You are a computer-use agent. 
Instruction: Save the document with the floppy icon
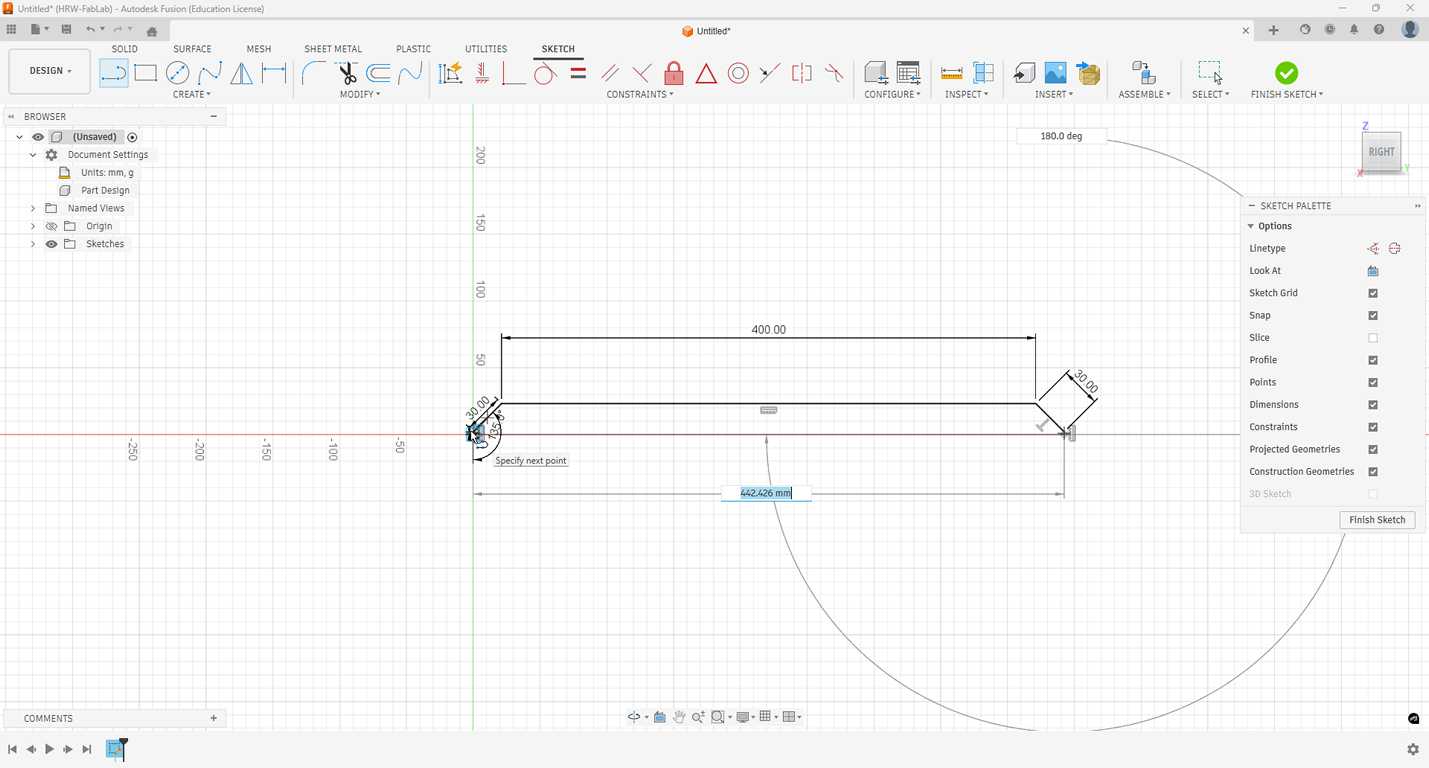(66, 30)
